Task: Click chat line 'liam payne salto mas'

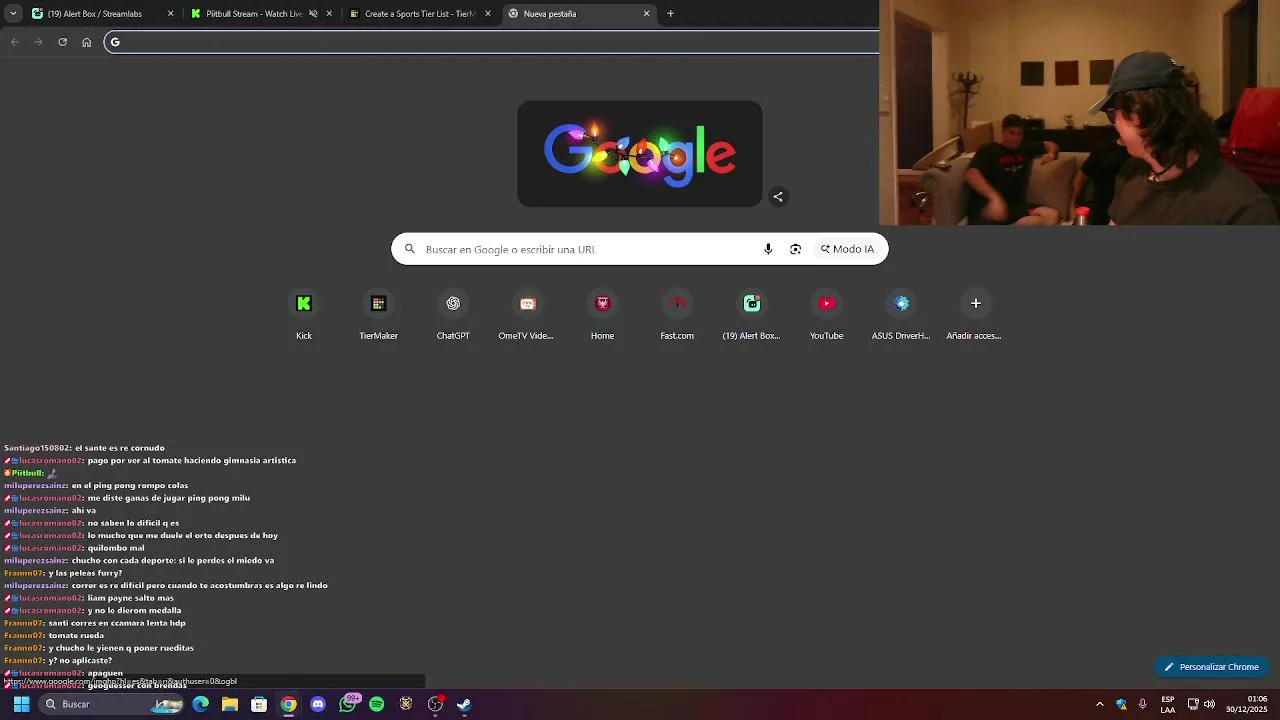Action: (x=131, y=598)
